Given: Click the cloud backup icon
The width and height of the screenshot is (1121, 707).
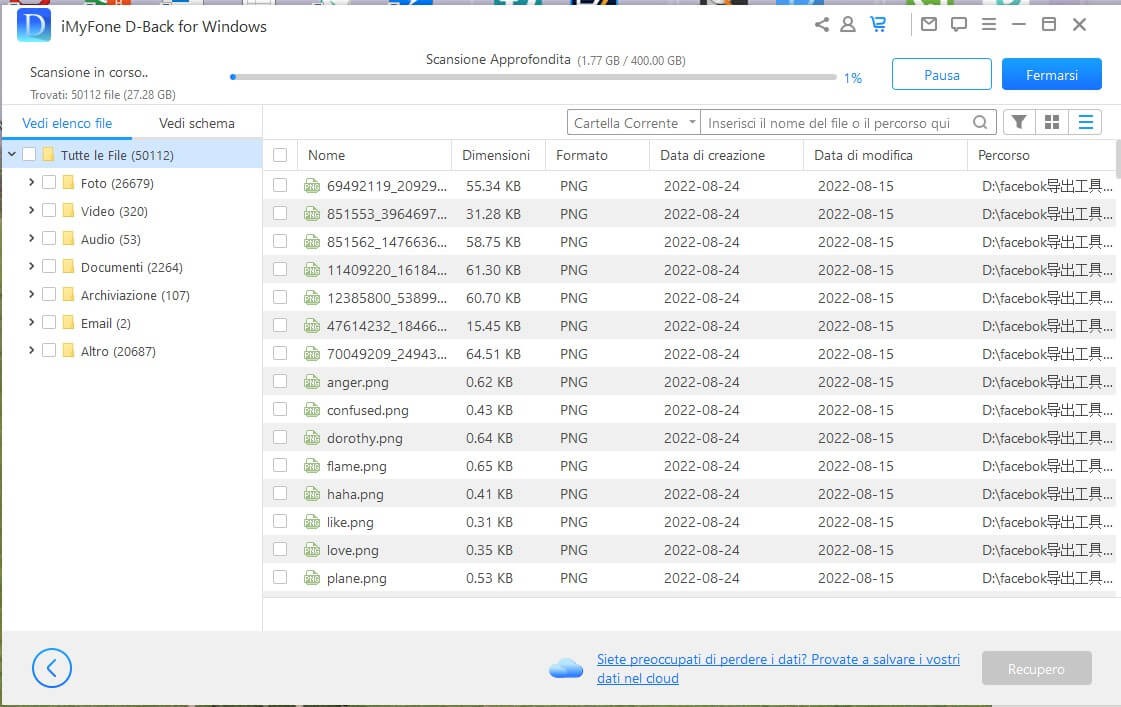Looking at the screenshot, I should (566, 668).
